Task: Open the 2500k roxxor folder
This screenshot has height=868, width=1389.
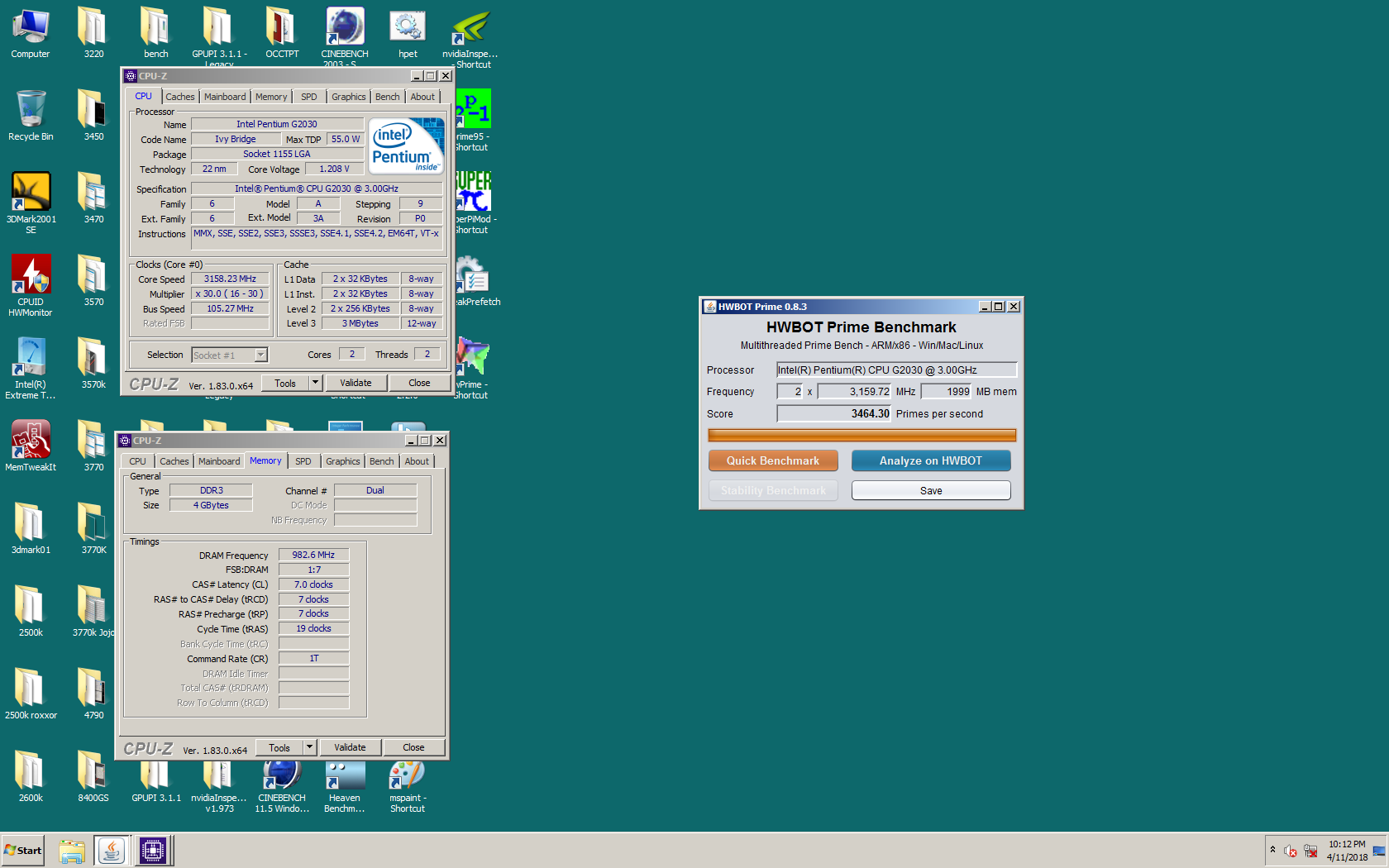Action: pos(31,693)
